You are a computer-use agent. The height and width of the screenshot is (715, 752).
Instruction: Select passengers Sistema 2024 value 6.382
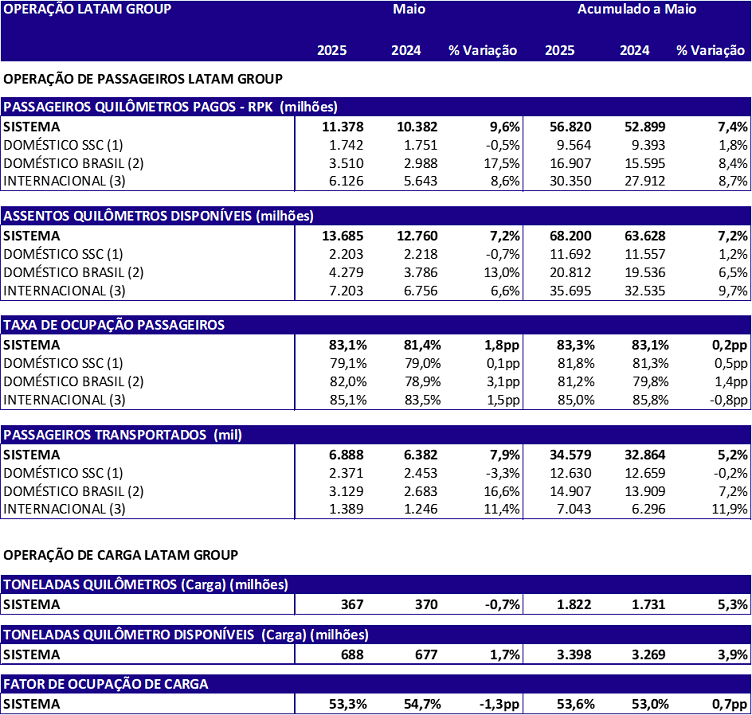tap(421, 455)
